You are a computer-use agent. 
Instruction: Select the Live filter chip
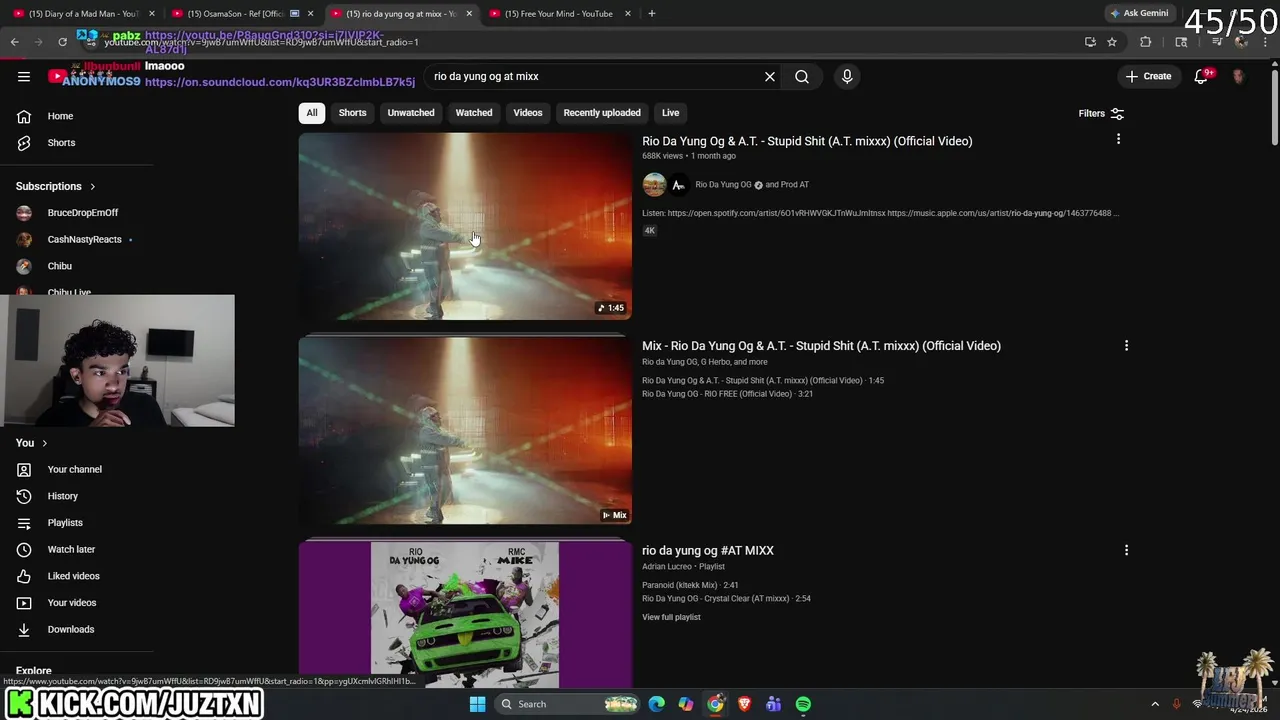(x=670, y=113)
